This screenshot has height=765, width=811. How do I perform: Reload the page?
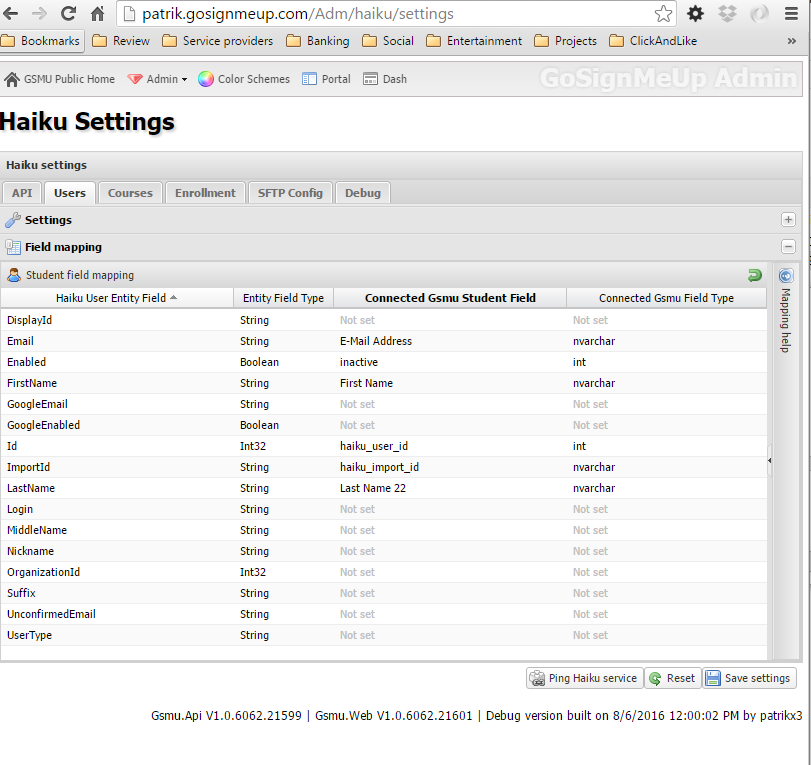click(68, 13)
